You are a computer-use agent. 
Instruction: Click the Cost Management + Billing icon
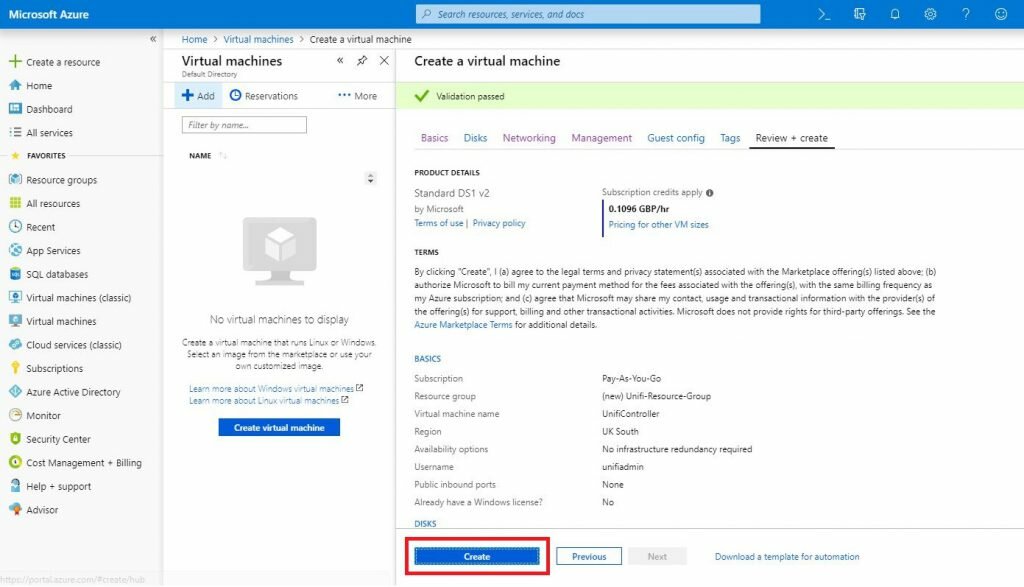click(15, 462)
